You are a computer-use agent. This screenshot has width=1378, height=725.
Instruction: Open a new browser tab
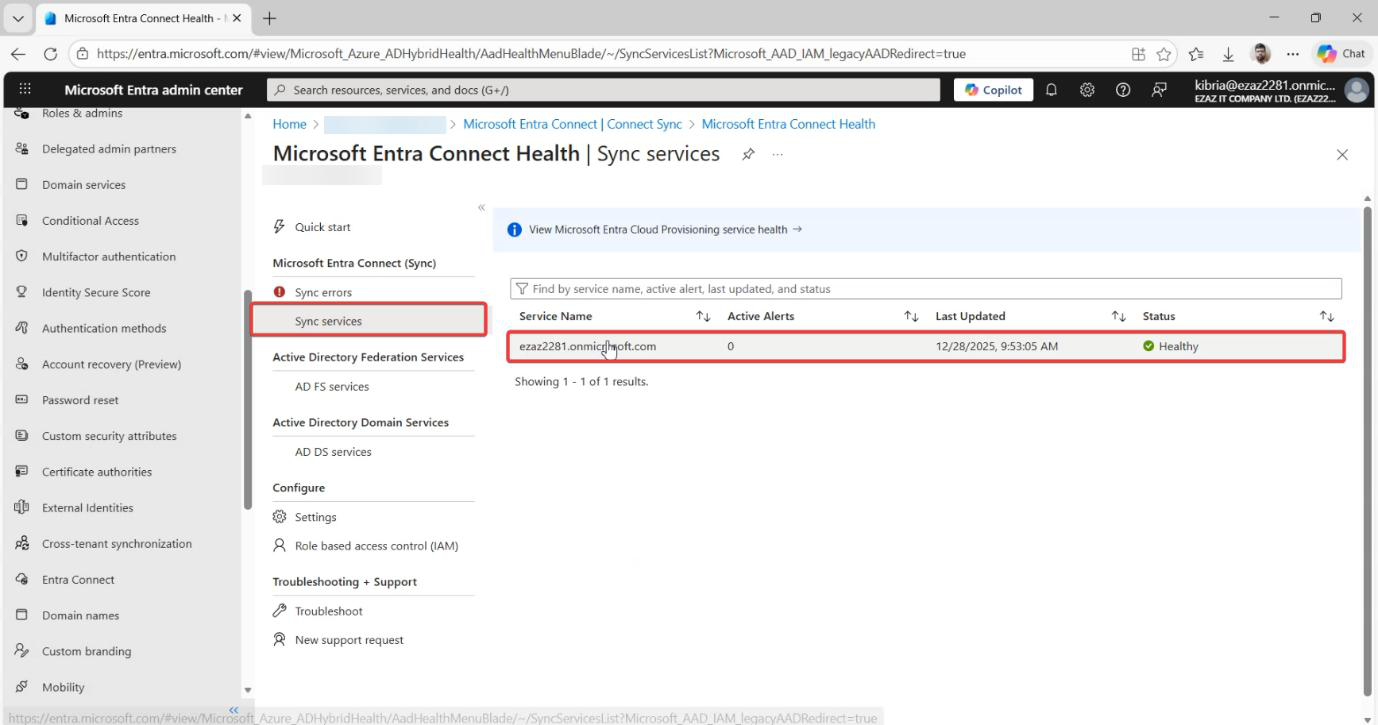[x=269, y=18]
